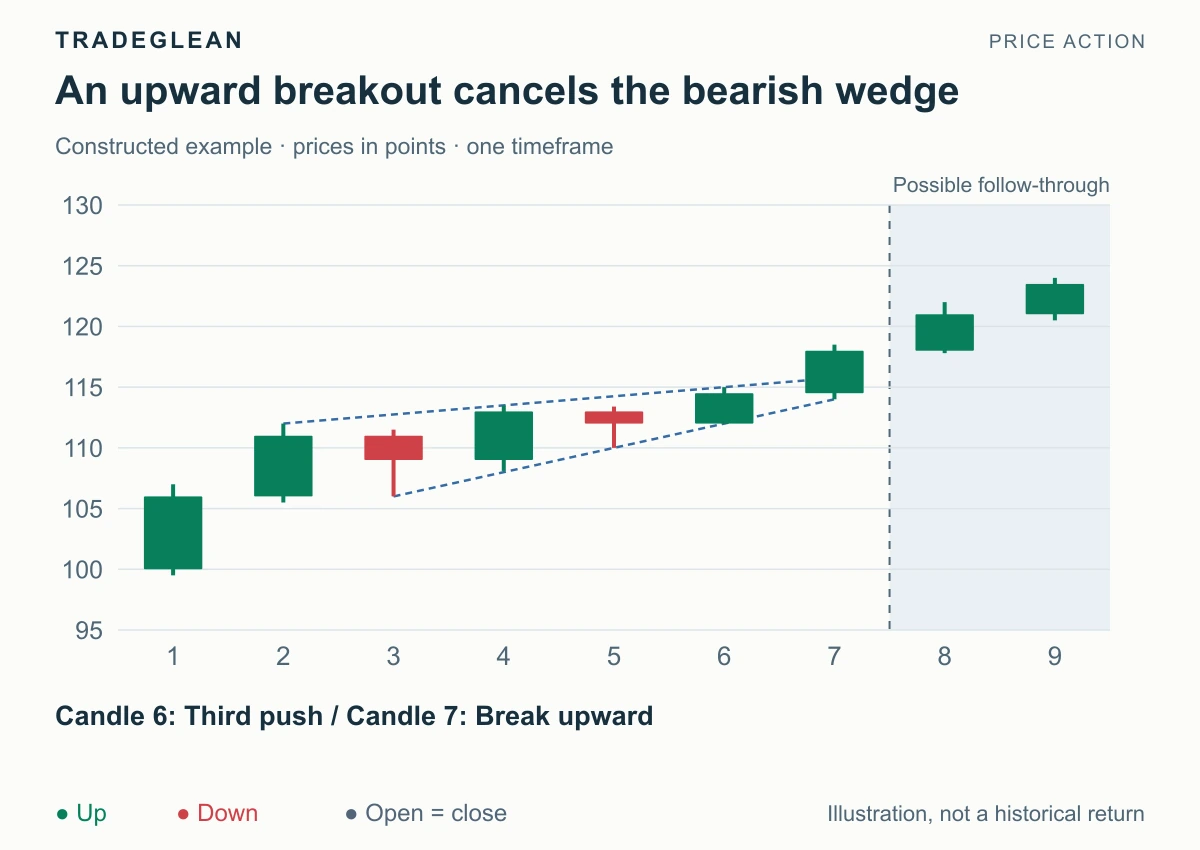Select the small red candle 5
The height and width of the screenshot is (850, 1200).
coord(614,418)
